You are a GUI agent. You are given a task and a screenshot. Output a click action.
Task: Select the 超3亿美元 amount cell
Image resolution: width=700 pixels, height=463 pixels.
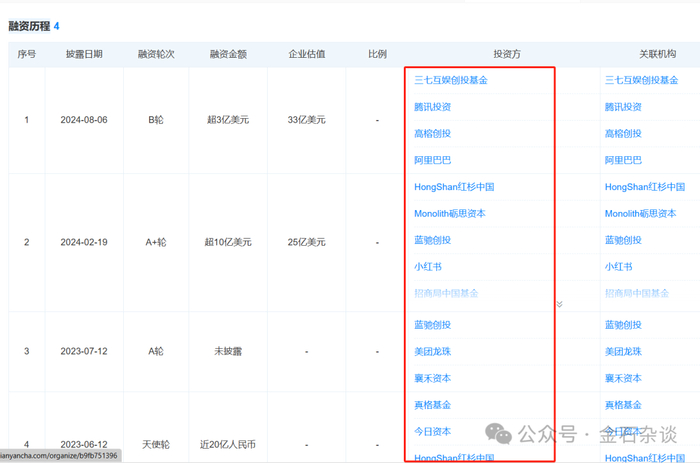click(228, 120)
